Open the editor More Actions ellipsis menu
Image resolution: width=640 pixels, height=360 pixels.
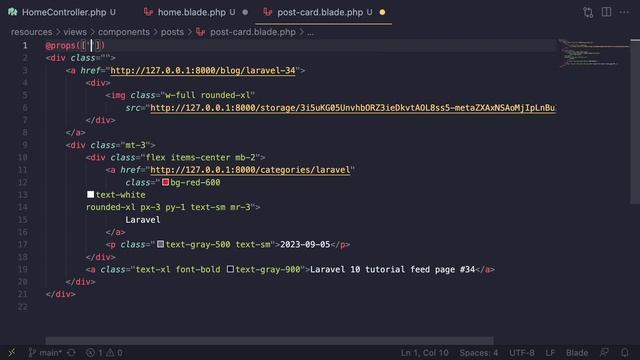click(x=624, y=12)
